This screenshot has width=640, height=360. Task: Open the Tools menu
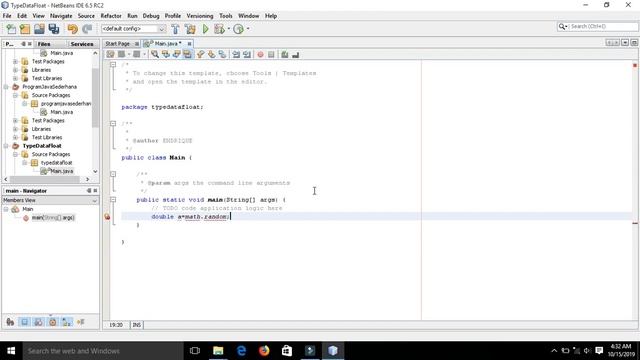point(225,16)
